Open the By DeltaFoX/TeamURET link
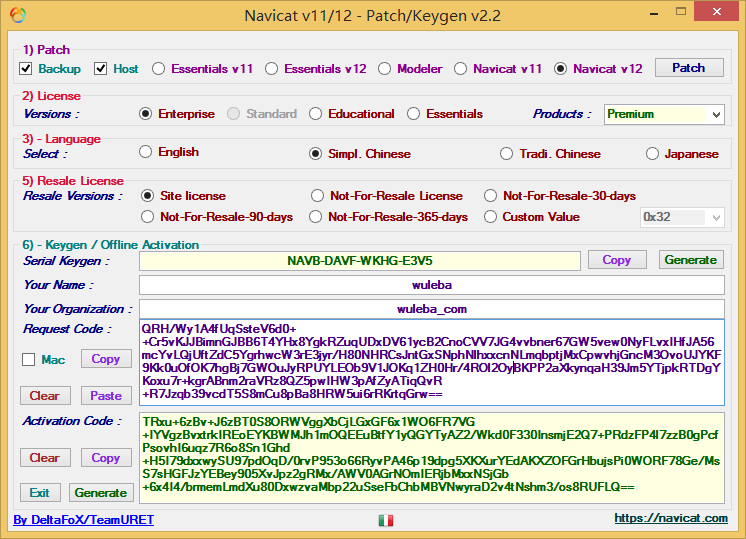 click(x=84, y=519)
